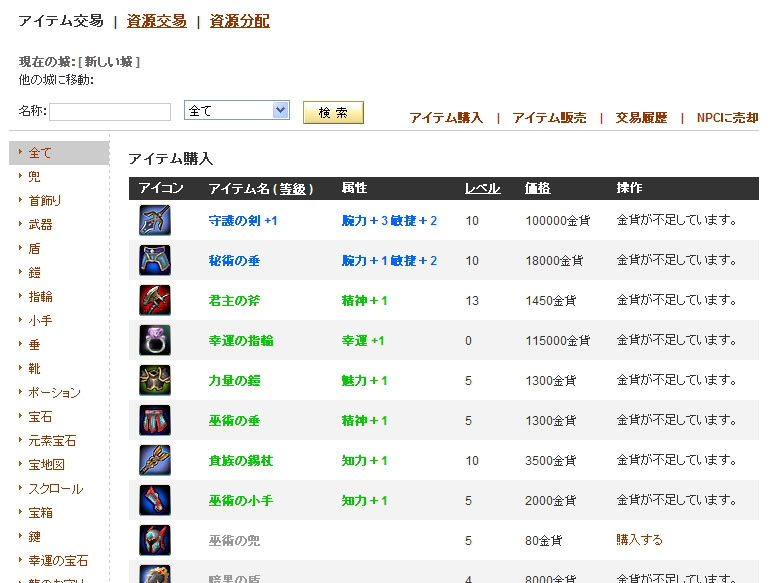Click the 君主の斧 axe icon
777x583 pixels.
pyautogui.click(x=154, y=300)
